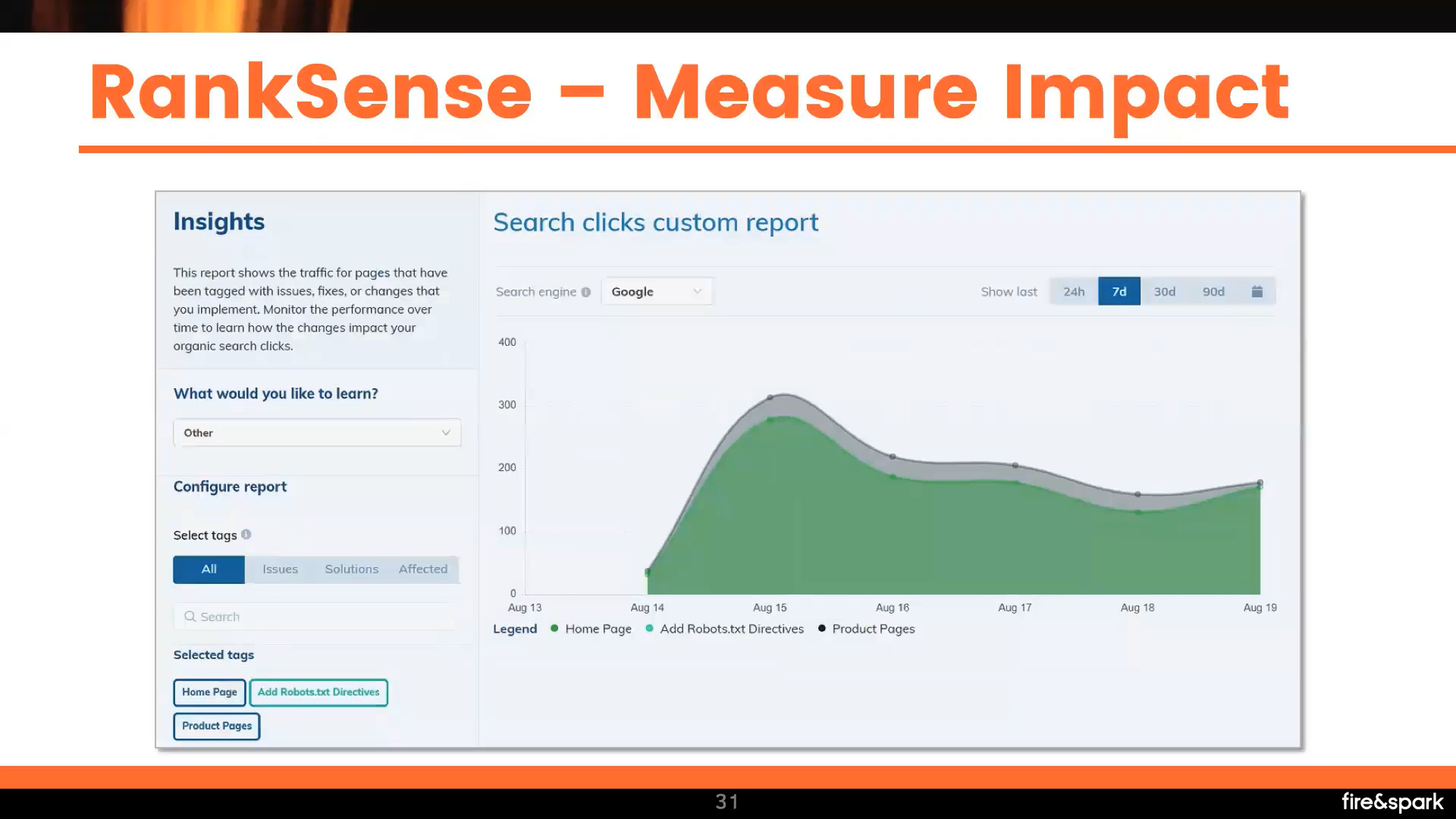Switch tag filter from All to Issues
The width and height of the screenshot is (1456, 819).
coord(280,569)
